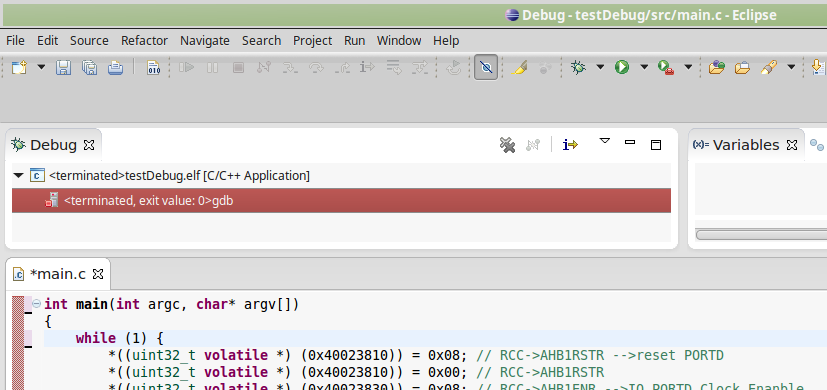This screenshot has height=390, width=827.
Task: Open the Project menu
Action: [x=313, y=41]
